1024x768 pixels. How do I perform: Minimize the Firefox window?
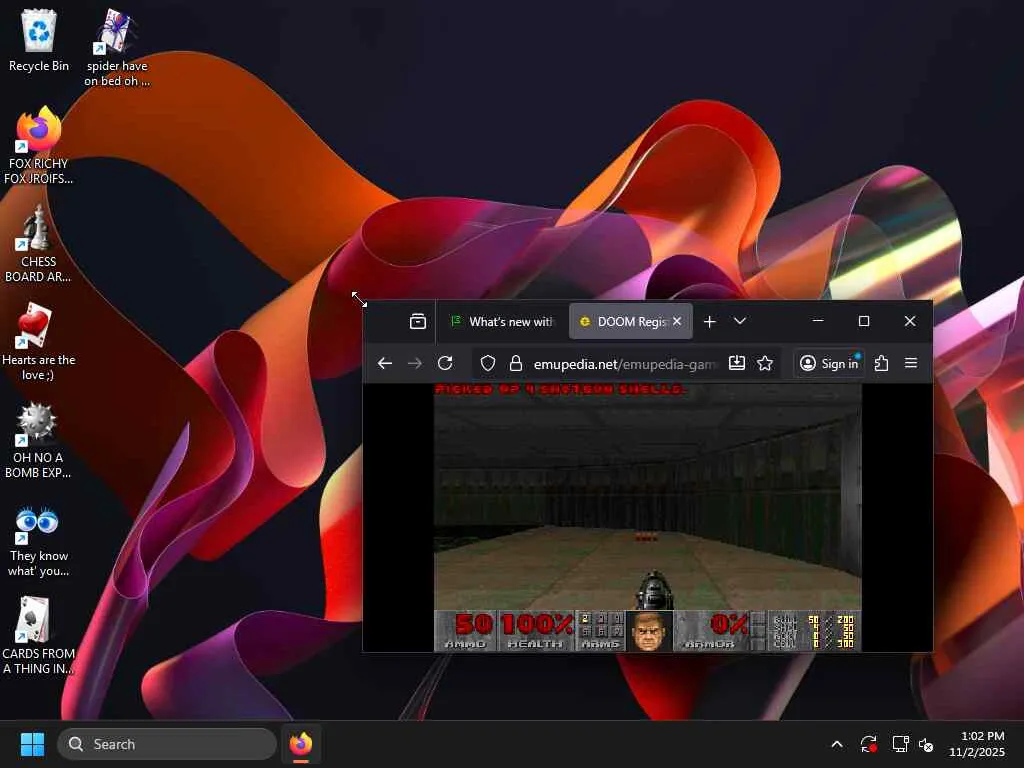[x=818, y=321]
